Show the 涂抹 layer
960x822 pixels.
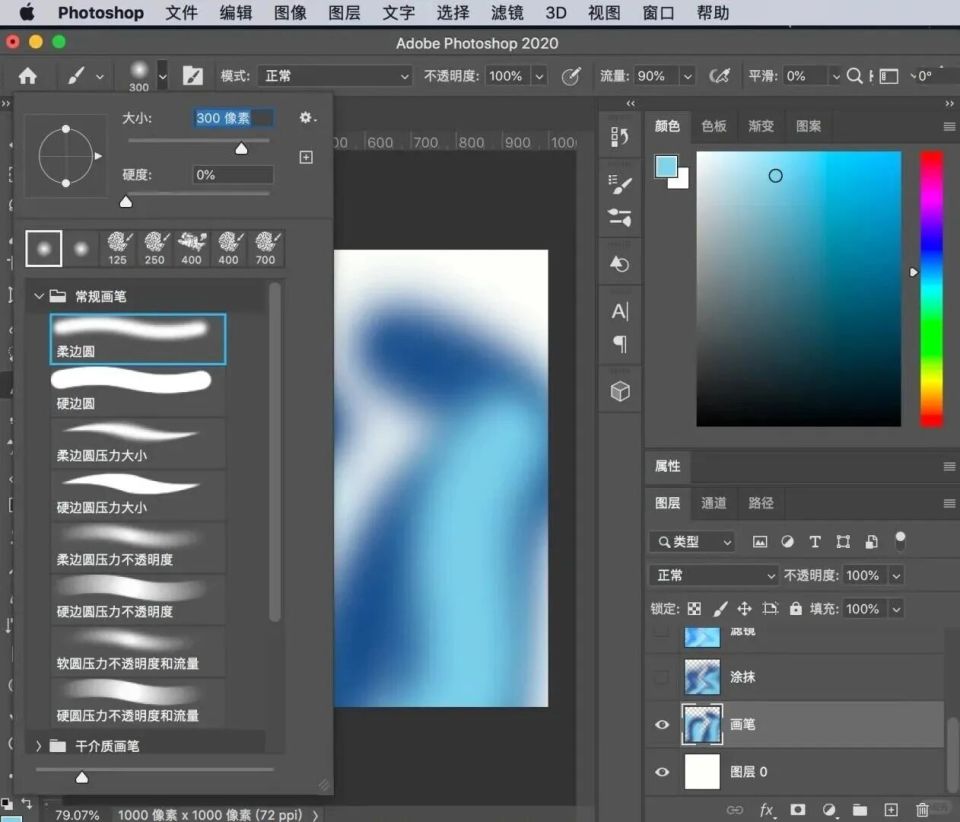coord(661,677)
